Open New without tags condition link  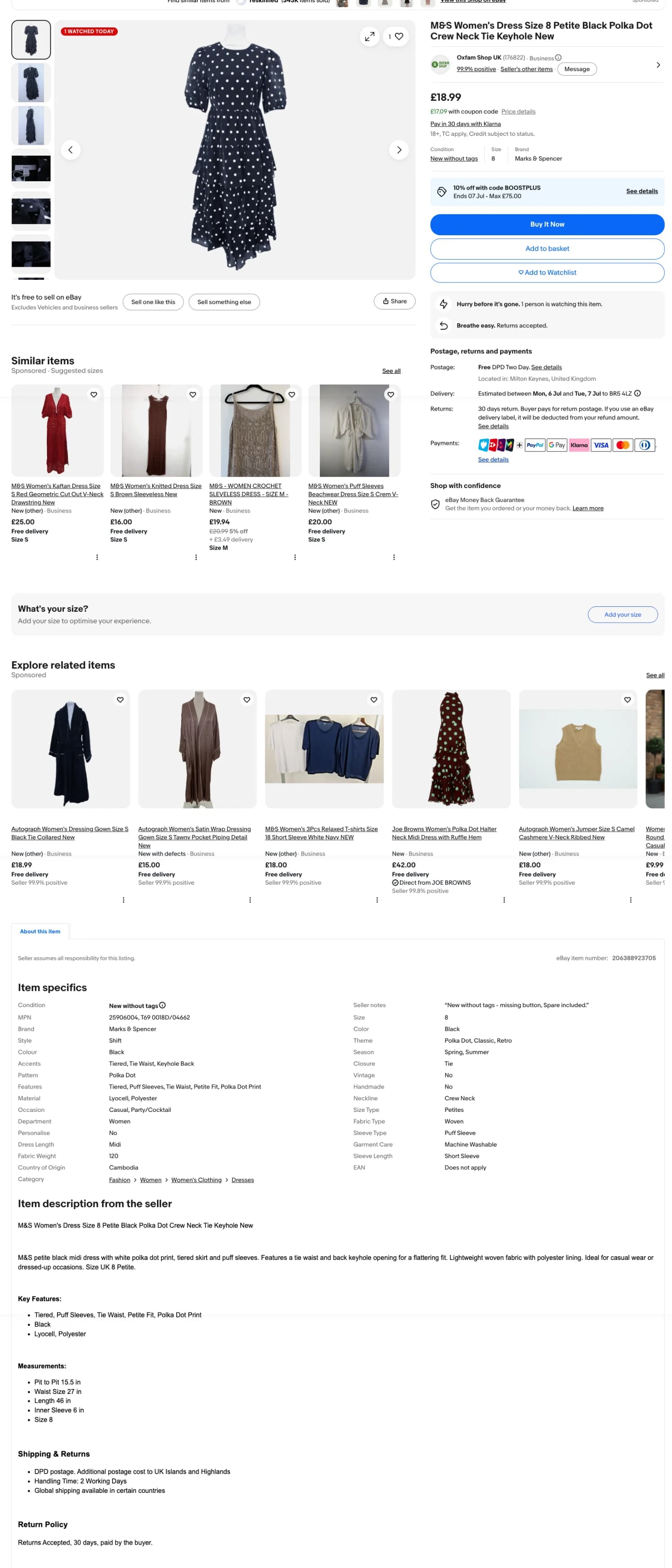(x=454, y=158)
